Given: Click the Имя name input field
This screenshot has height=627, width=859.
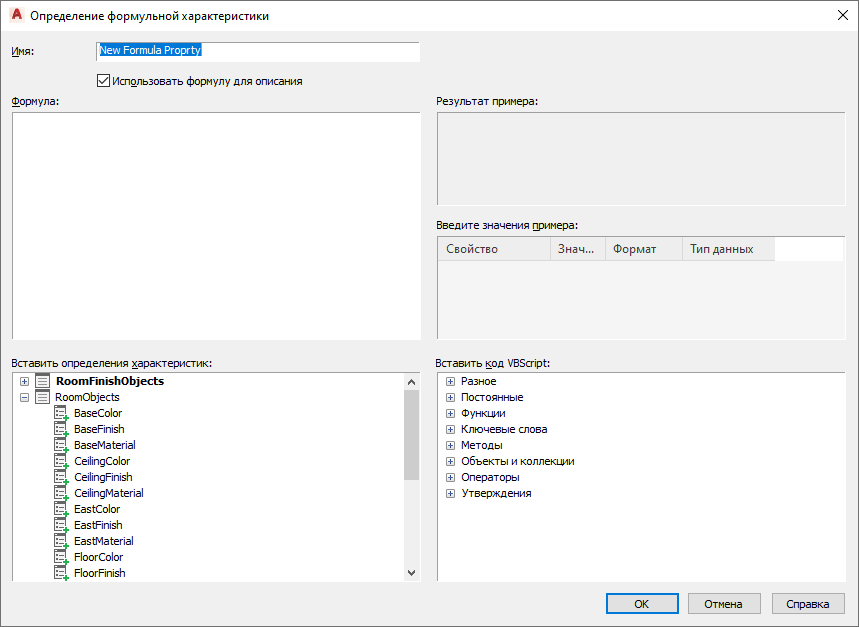Looking at the screenshot, I should (257, 50).
